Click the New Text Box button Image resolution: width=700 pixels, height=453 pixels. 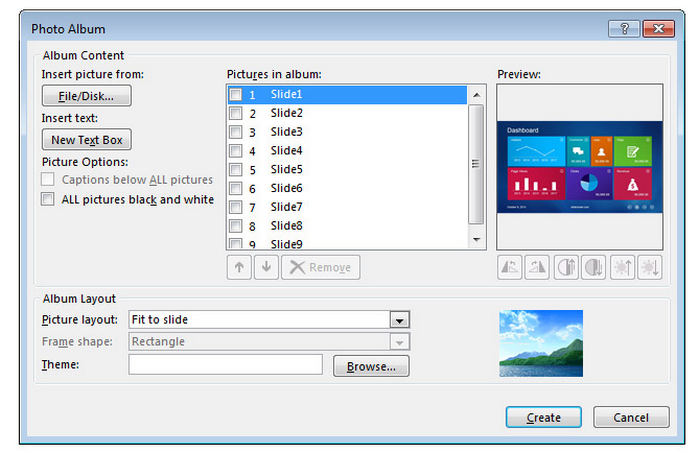click(87, 141)
